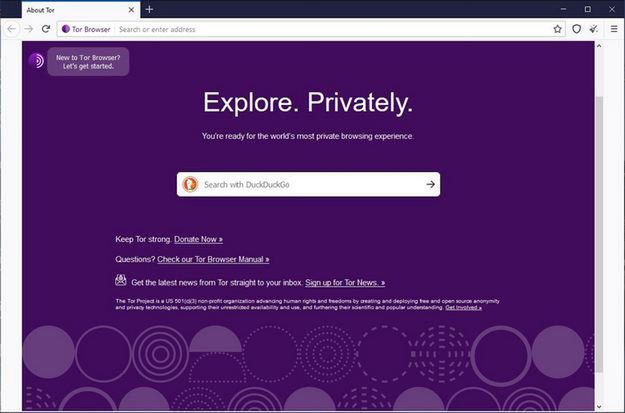Go back with the back arrow
This screenshot has width=625, height=413.
[x=12, y=29]
